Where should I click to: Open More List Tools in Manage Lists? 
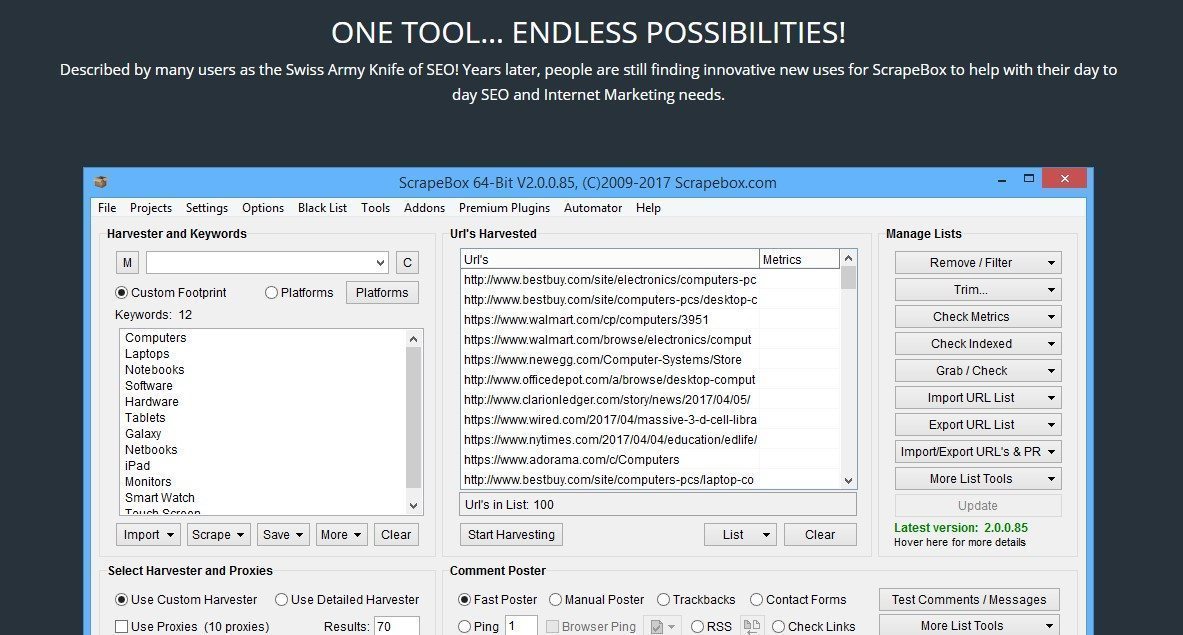978,479
